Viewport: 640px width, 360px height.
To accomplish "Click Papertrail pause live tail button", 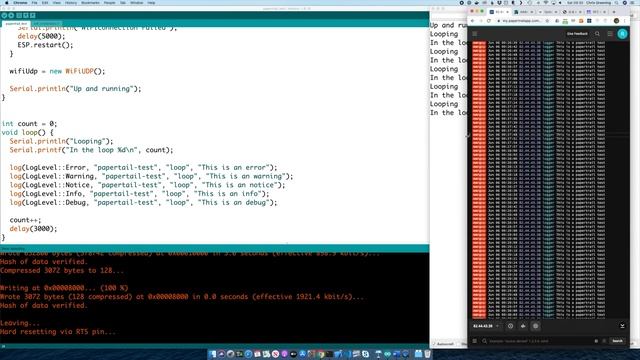I will pyautogui.click(x=510, y=326).
